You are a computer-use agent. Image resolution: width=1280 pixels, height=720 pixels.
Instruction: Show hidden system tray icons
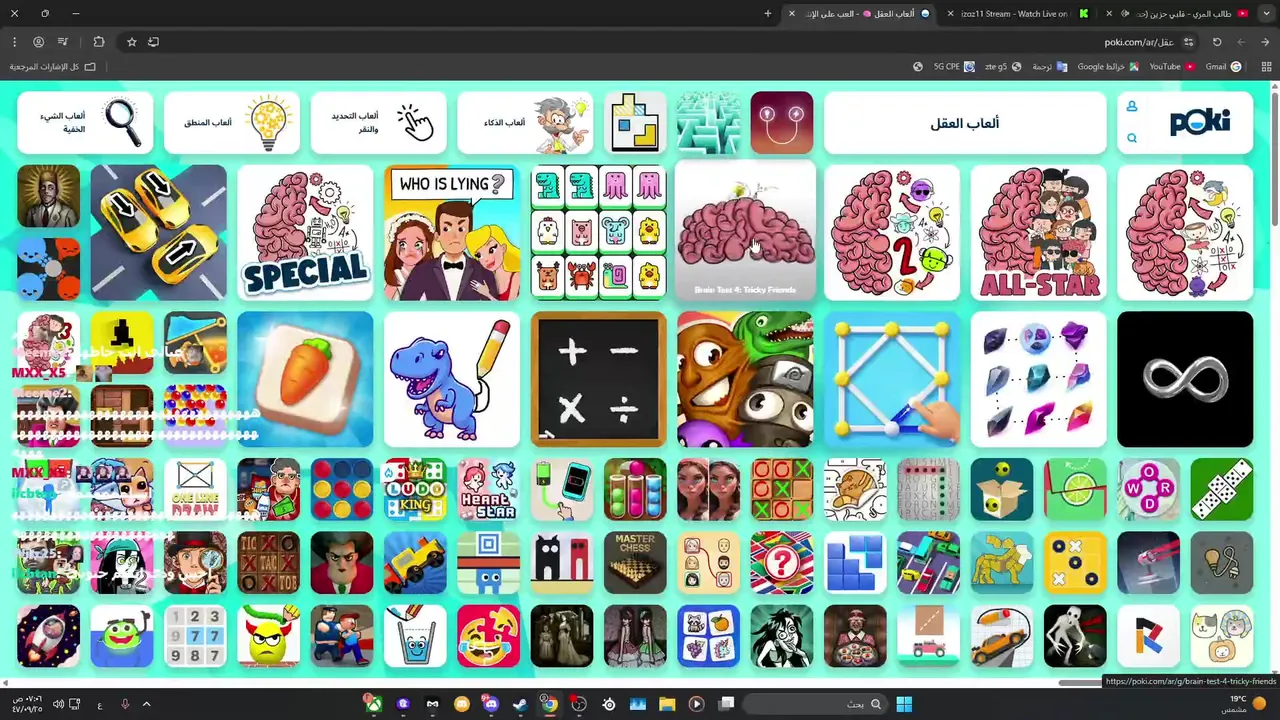coord(146,704)
